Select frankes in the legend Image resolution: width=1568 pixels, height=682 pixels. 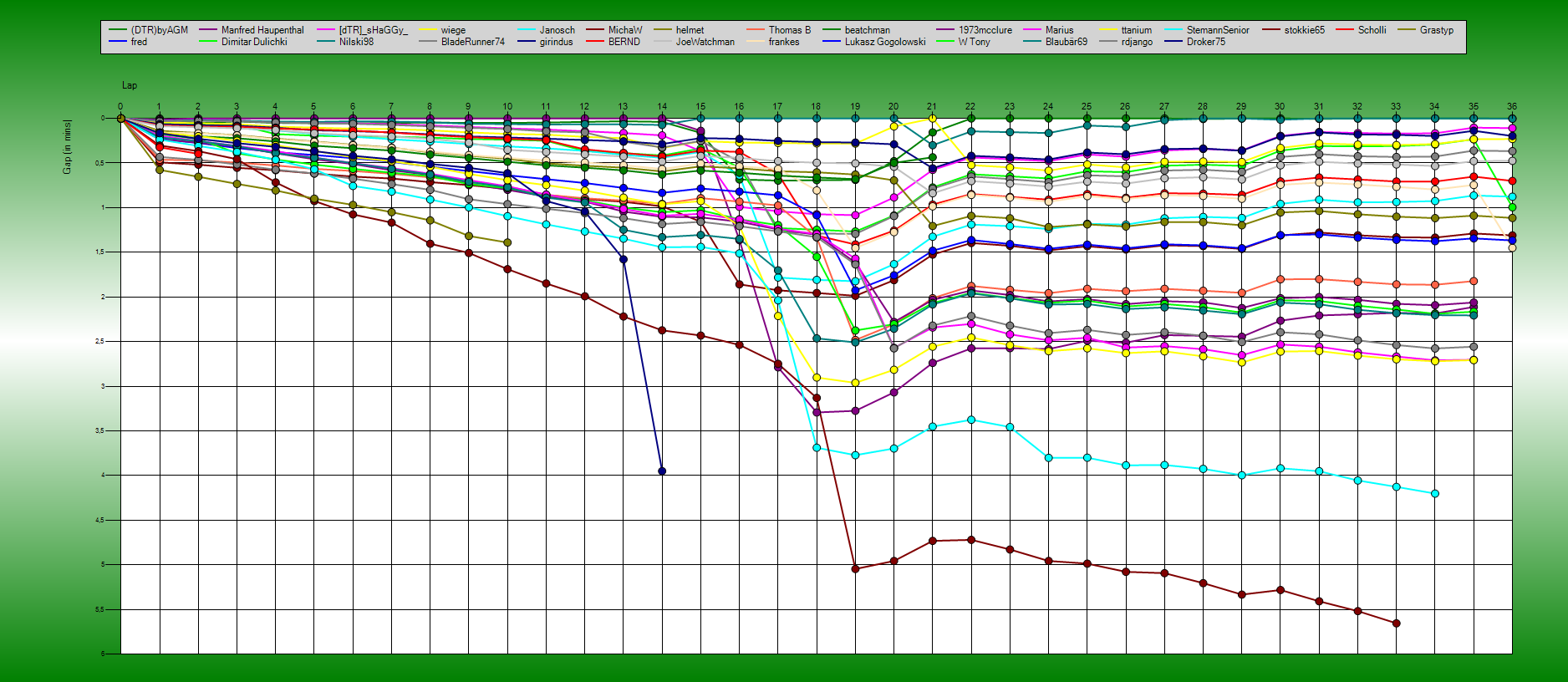784,42
